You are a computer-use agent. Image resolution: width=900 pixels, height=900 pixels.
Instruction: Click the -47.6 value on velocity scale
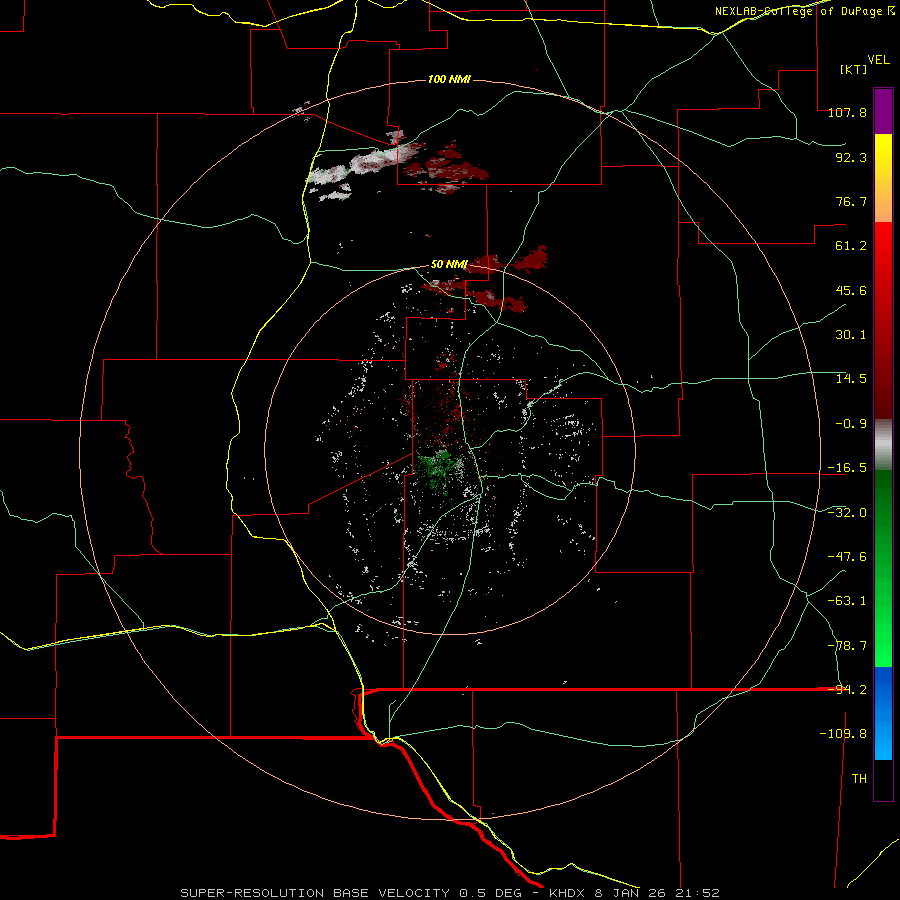847,557
